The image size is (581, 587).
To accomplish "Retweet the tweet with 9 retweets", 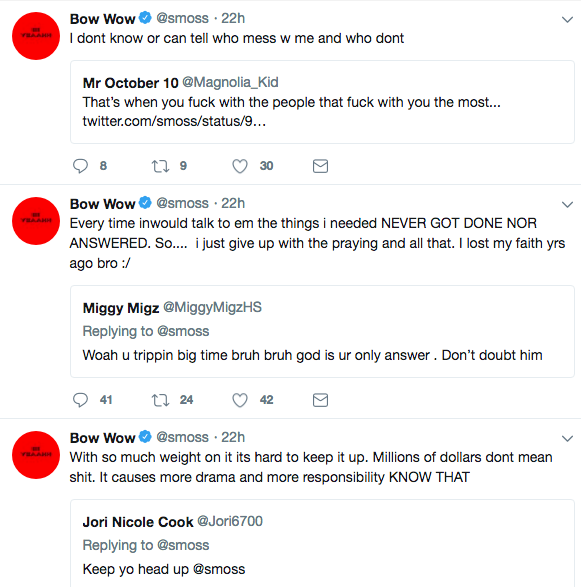I will pyautogui.click(x=160, y=166).
